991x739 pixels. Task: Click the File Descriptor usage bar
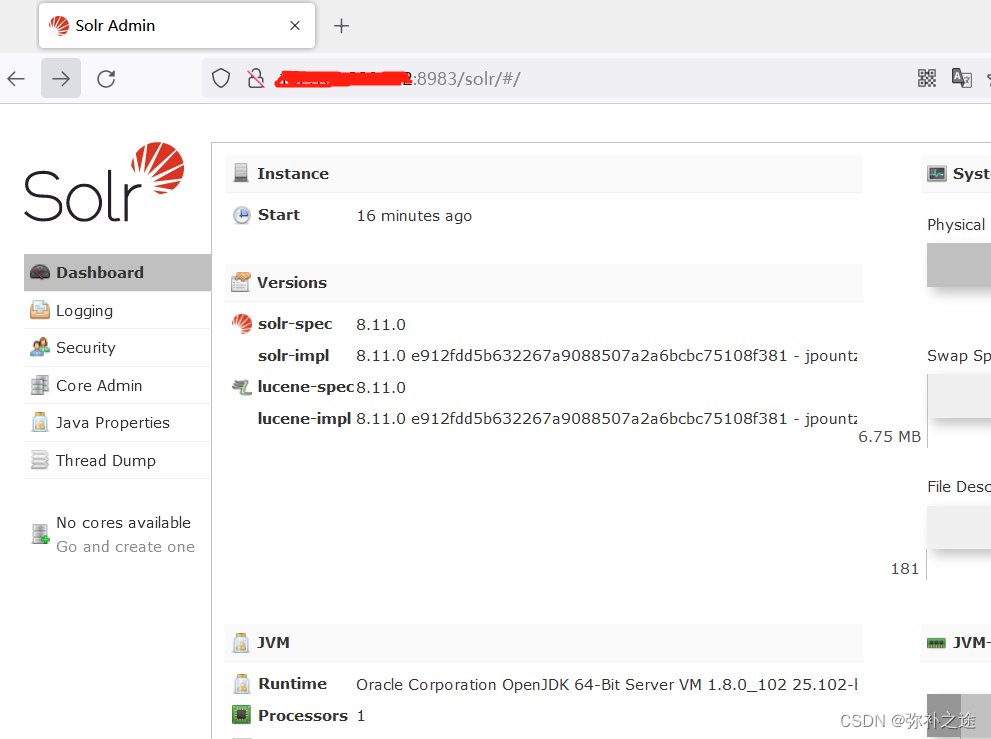(959, 527)
